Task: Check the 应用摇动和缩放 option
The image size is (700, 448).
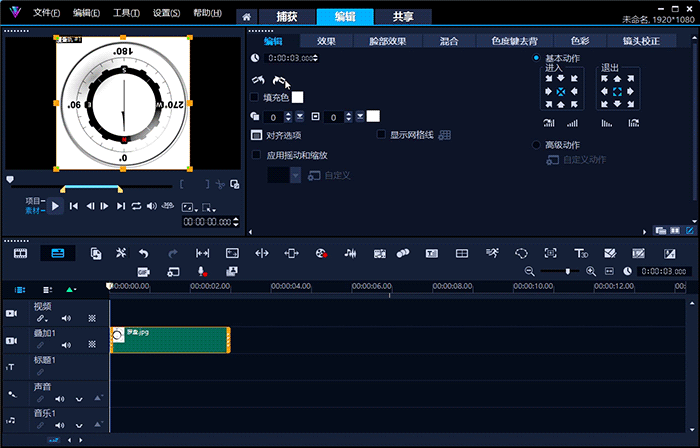Action: coord(256,155)
